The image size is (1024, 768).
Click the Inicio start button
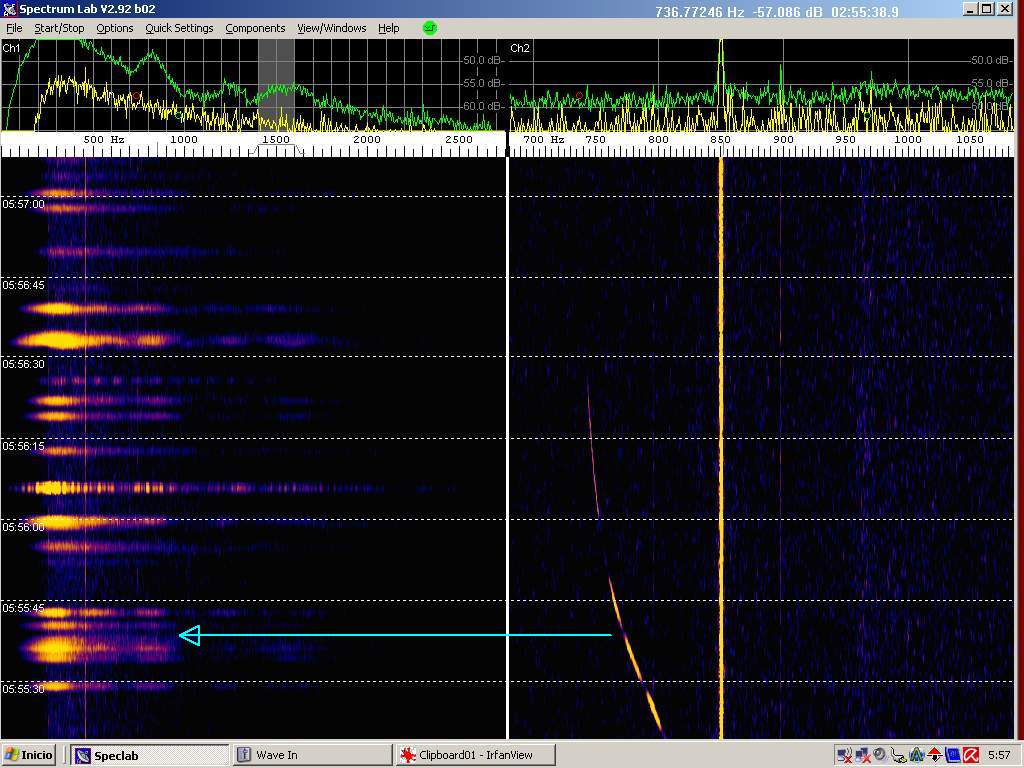(x=30, y=755)
